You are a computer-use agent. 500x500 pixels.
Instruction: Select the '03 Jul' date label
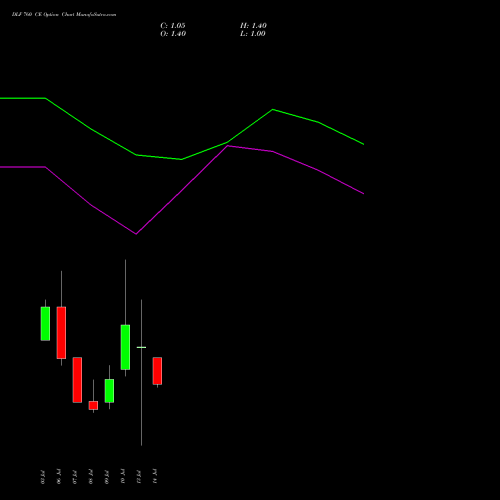(x=43, y=477)
